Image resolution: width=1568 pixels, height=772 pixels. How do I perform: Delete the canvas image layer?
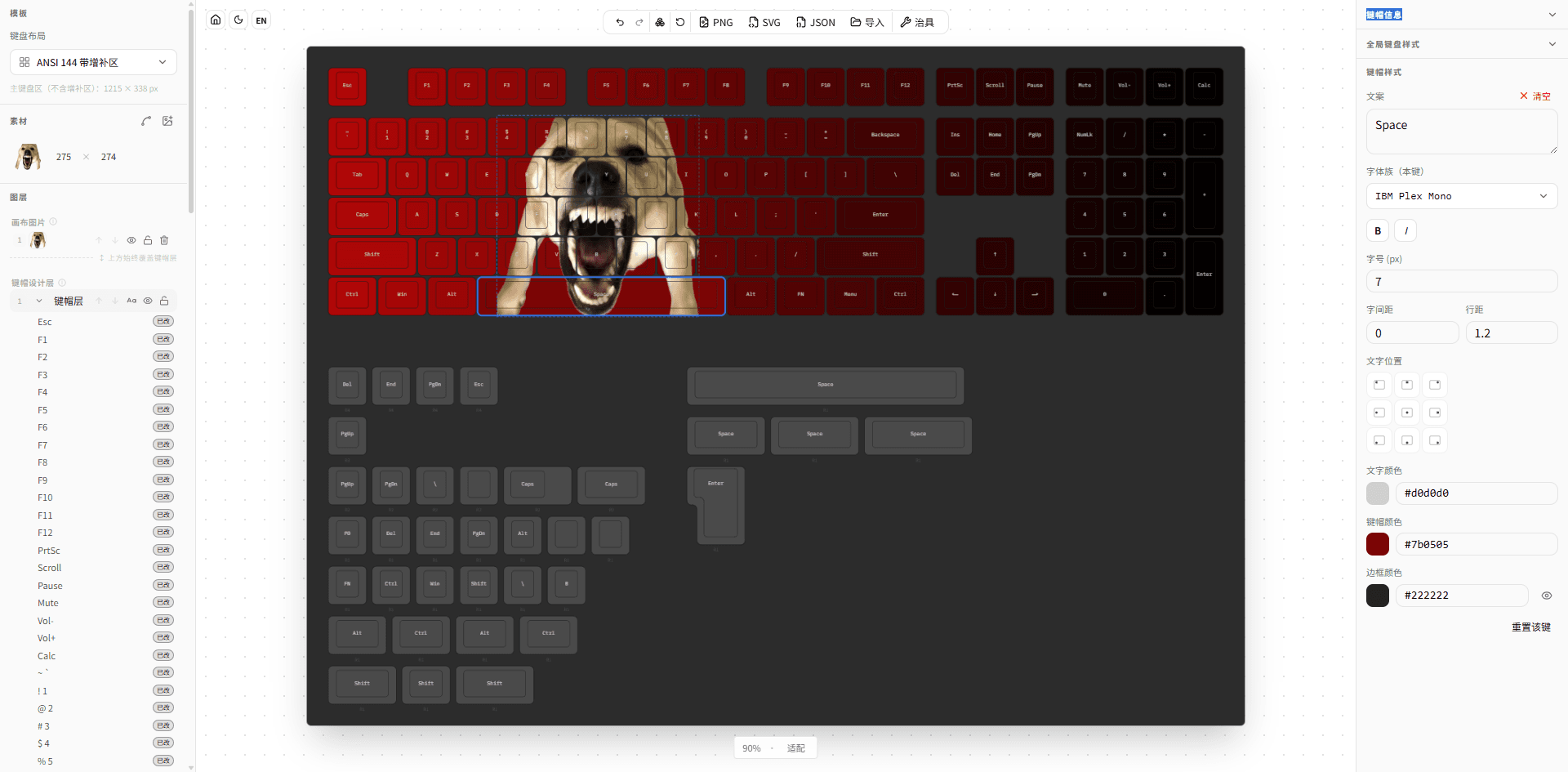pyautogui.click(x=164, y=240)
